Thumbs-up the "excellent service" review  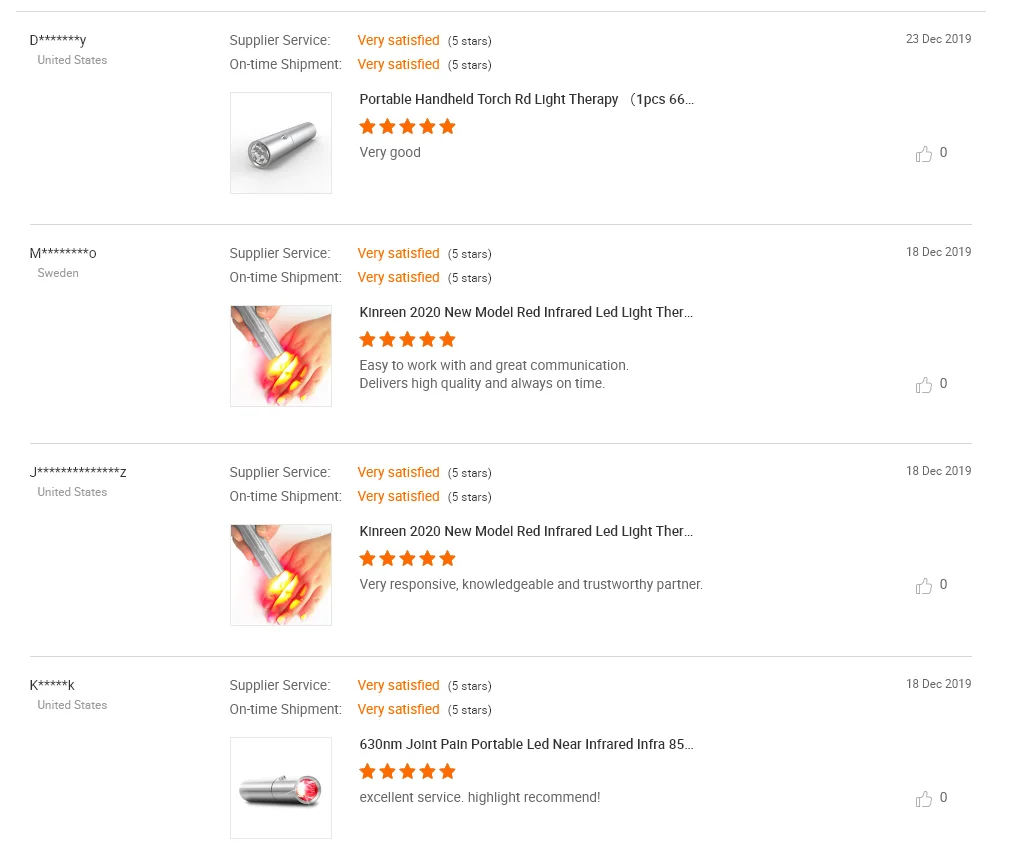point(923,799)
